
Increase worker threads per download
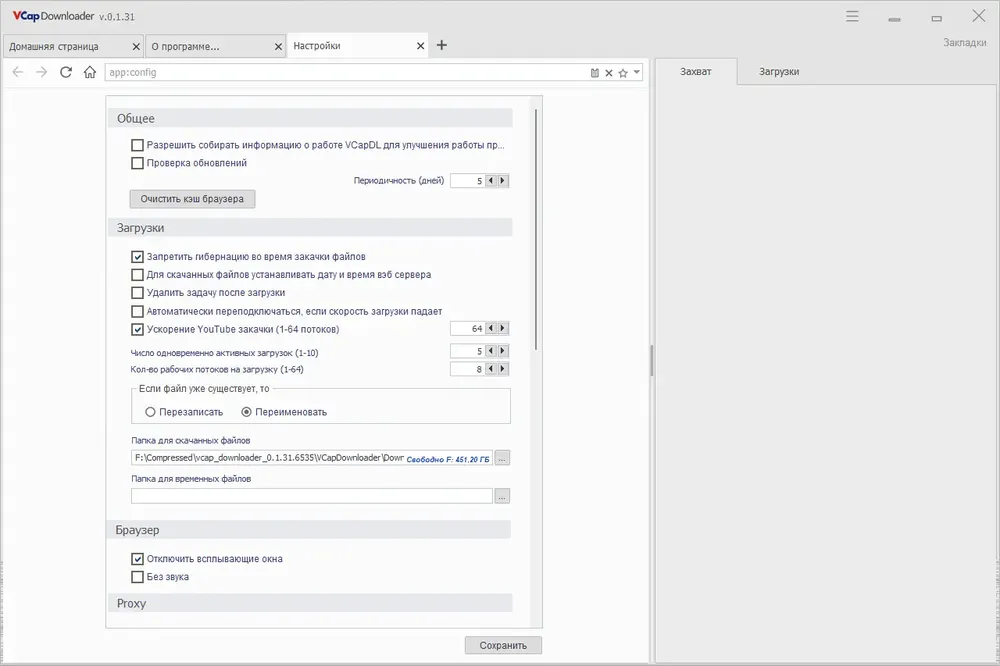tap(503, 369)
